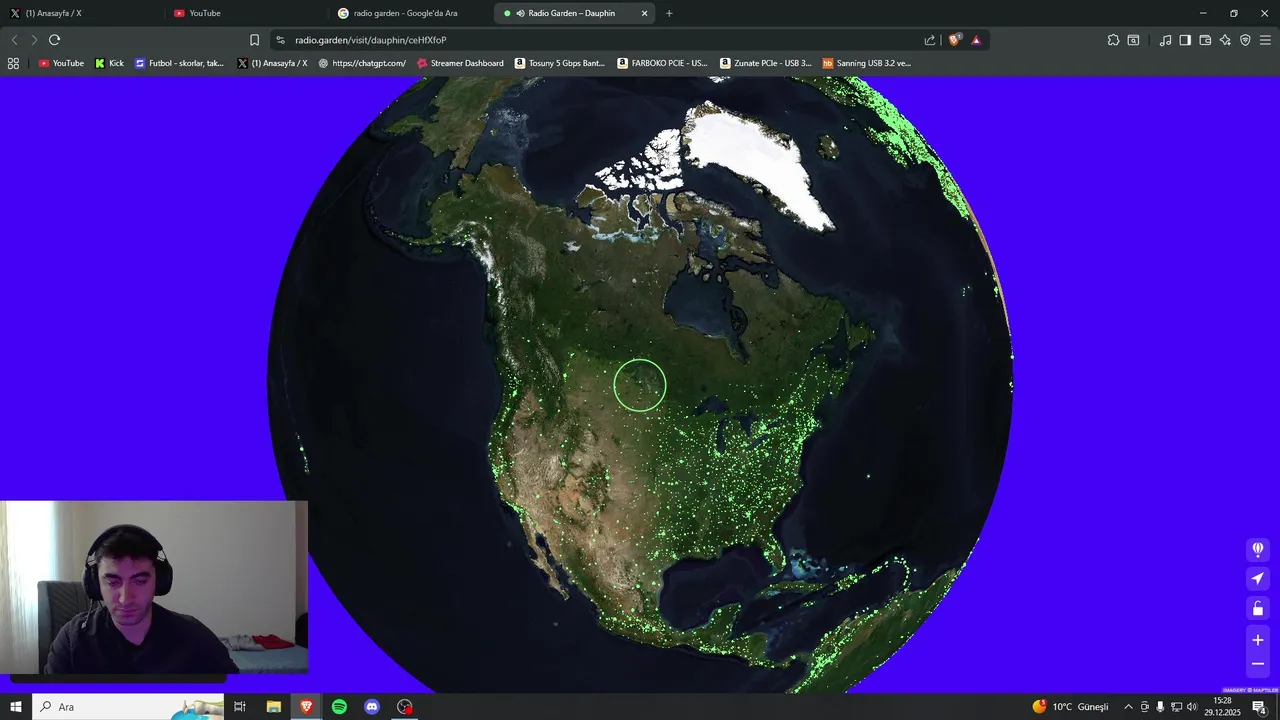Close the Radio Garden – Dauphin tab
Image resolution: width=1280 pixels, height=720 pixels.
pos(644,13)
